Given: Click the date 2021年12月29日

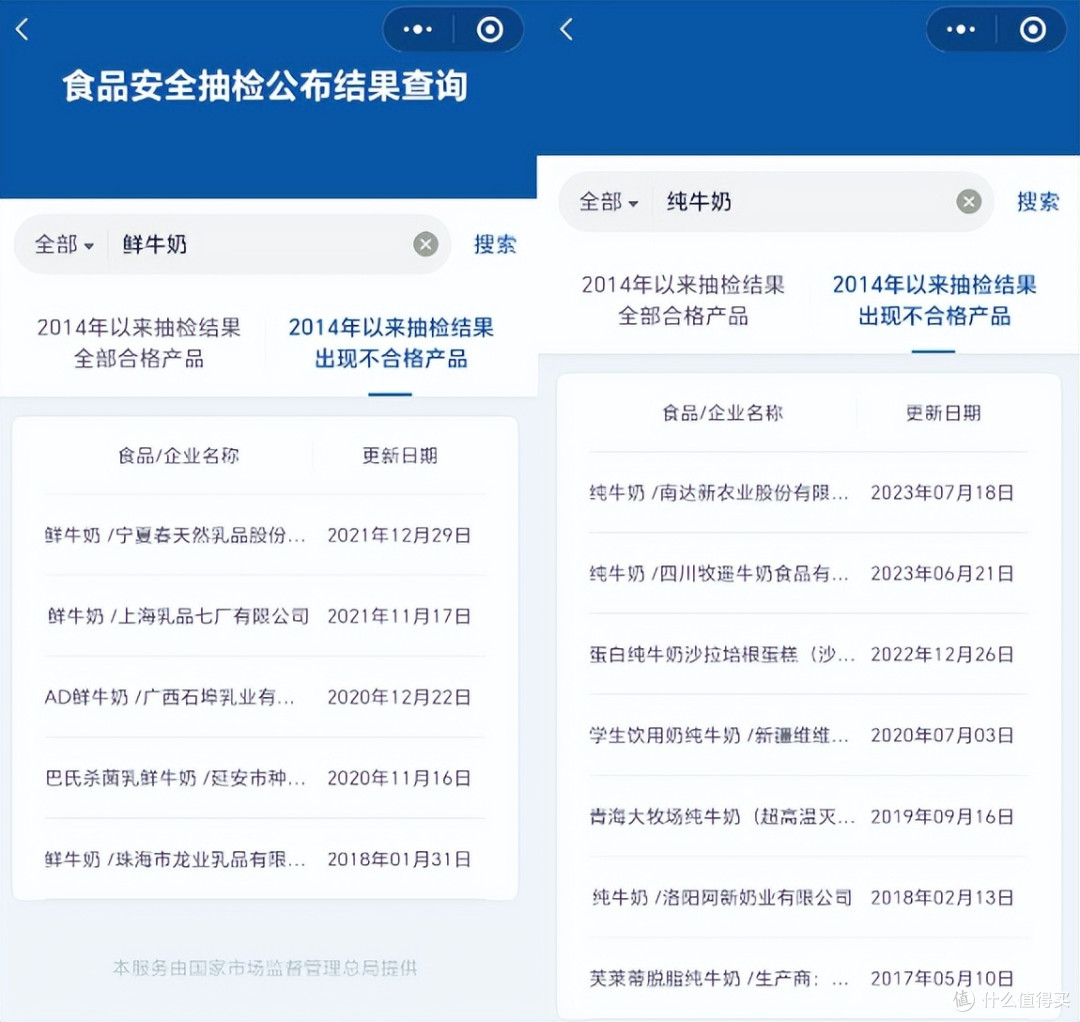Looking at the screenshot, I should click(399, 535).
